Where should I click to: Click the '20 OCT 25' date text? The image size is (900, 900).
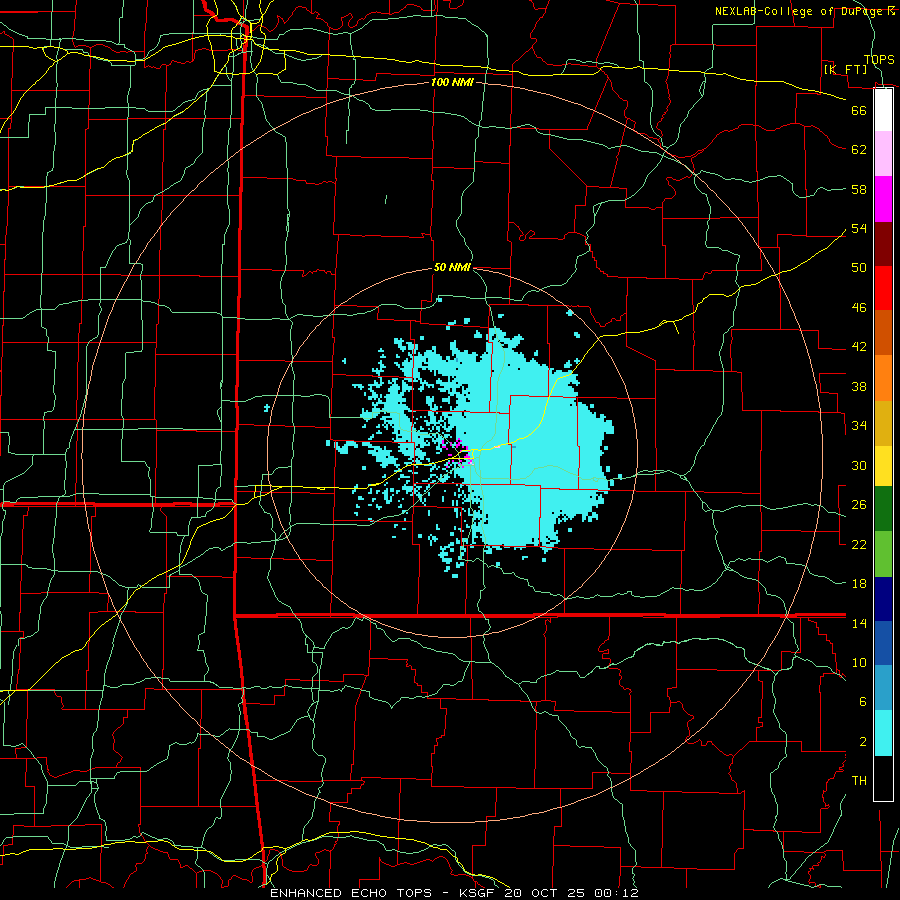[546, 893]
